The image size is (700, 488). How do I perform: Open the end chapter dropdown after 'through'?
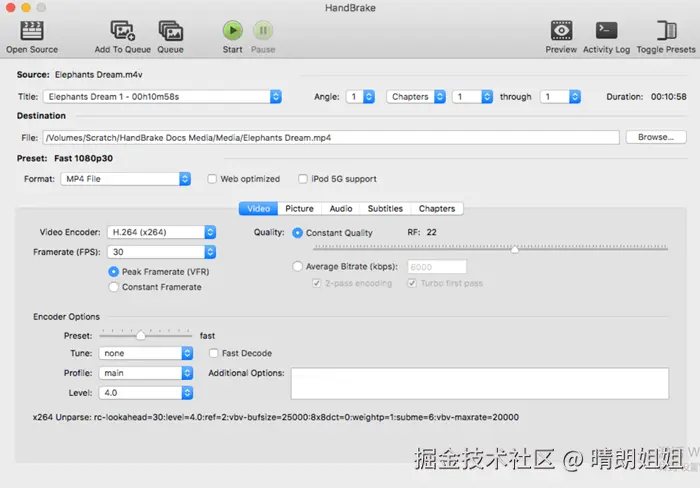point(560,96)
